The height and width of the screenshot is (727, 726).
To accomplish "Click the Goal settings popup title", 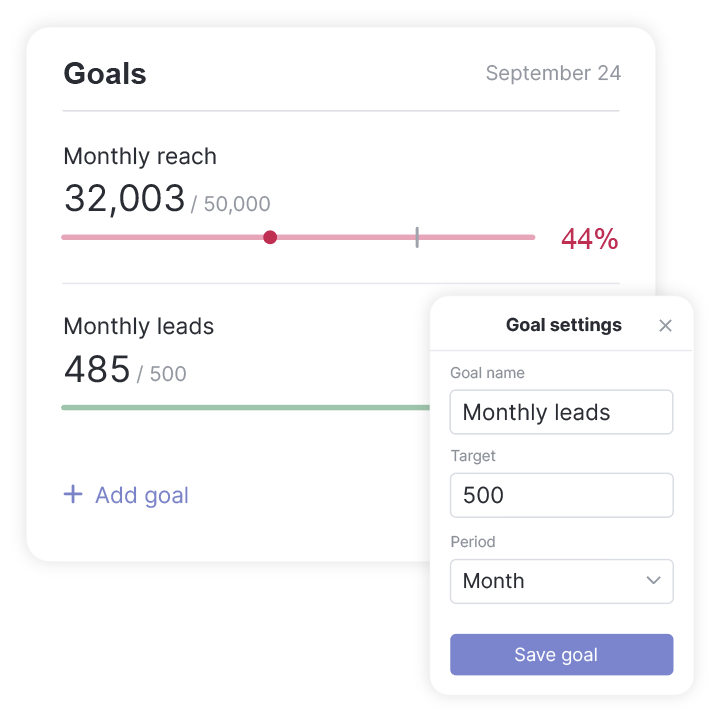I will (564, 325).
